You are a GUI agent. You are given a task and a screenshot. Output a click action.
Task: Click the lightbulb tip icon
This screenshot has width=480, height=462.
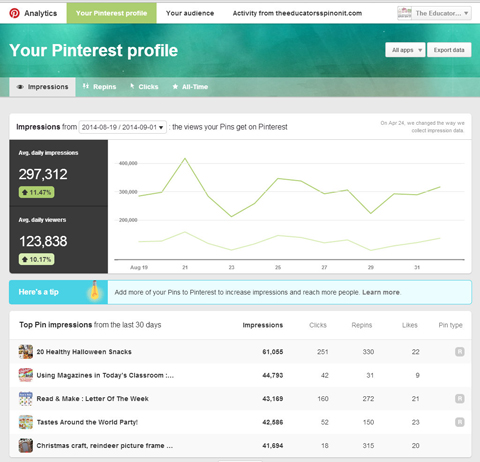tap(95, 290)
